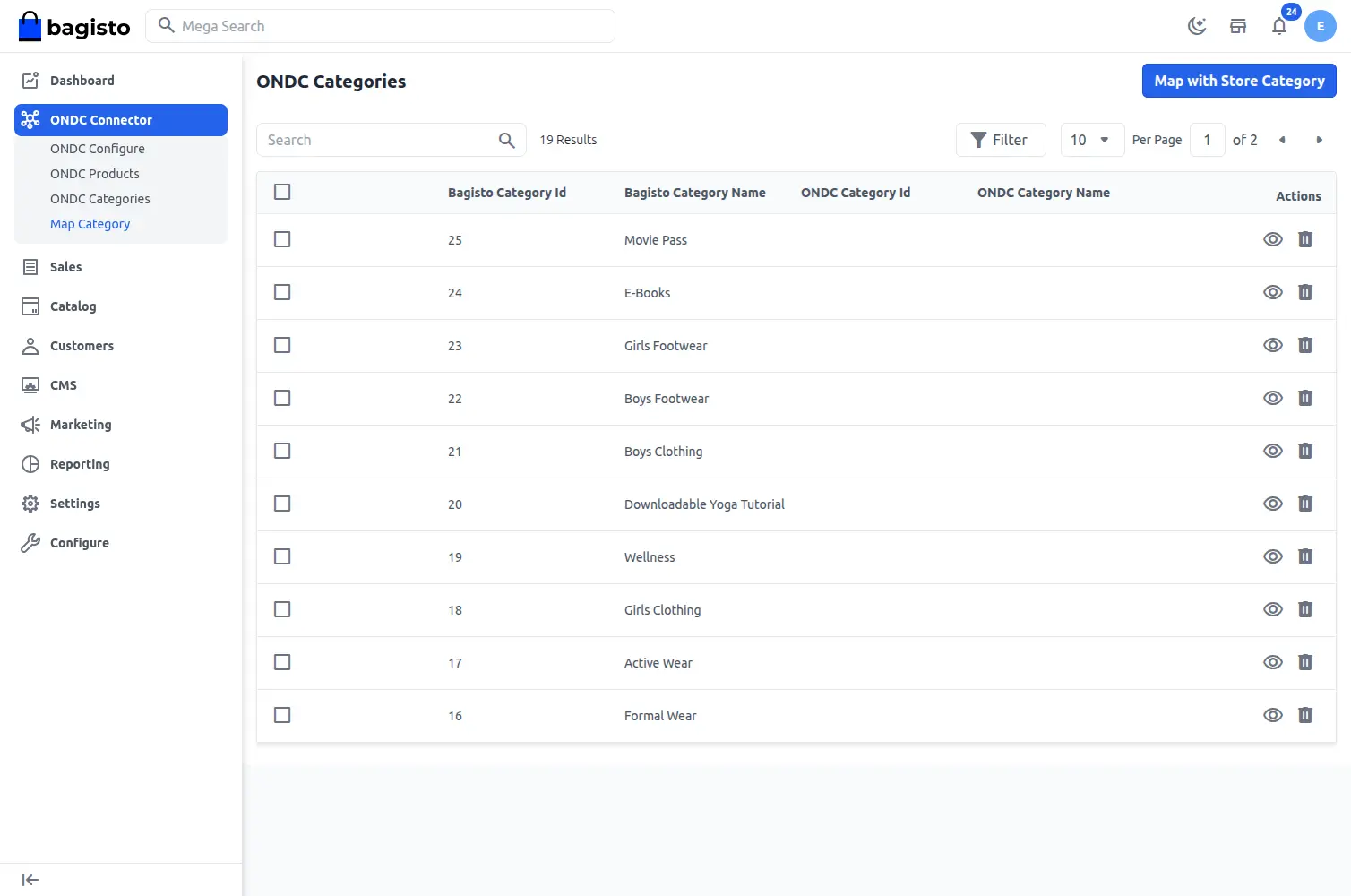Open the storefront icon in the top bar
This screenshot has height=896, width=1351.
tap(1238, 26)
